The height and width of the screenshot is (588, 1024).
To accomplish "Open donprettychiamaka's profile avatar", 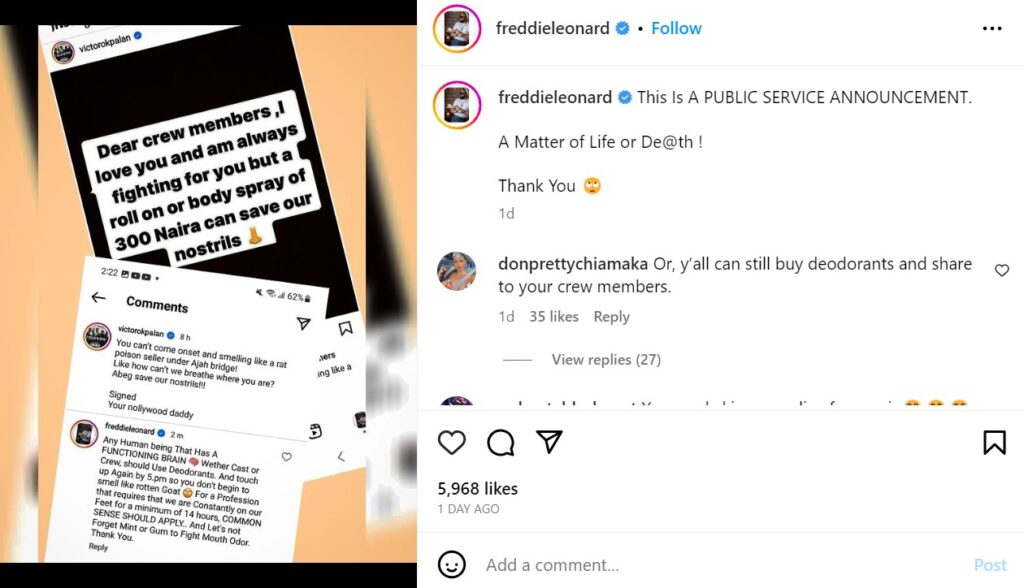I will [x=456, y=270].
